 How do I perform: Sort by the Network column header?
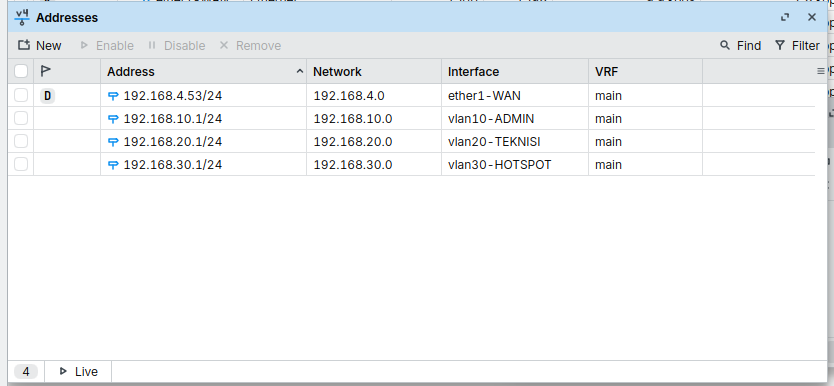click(374, 71)
